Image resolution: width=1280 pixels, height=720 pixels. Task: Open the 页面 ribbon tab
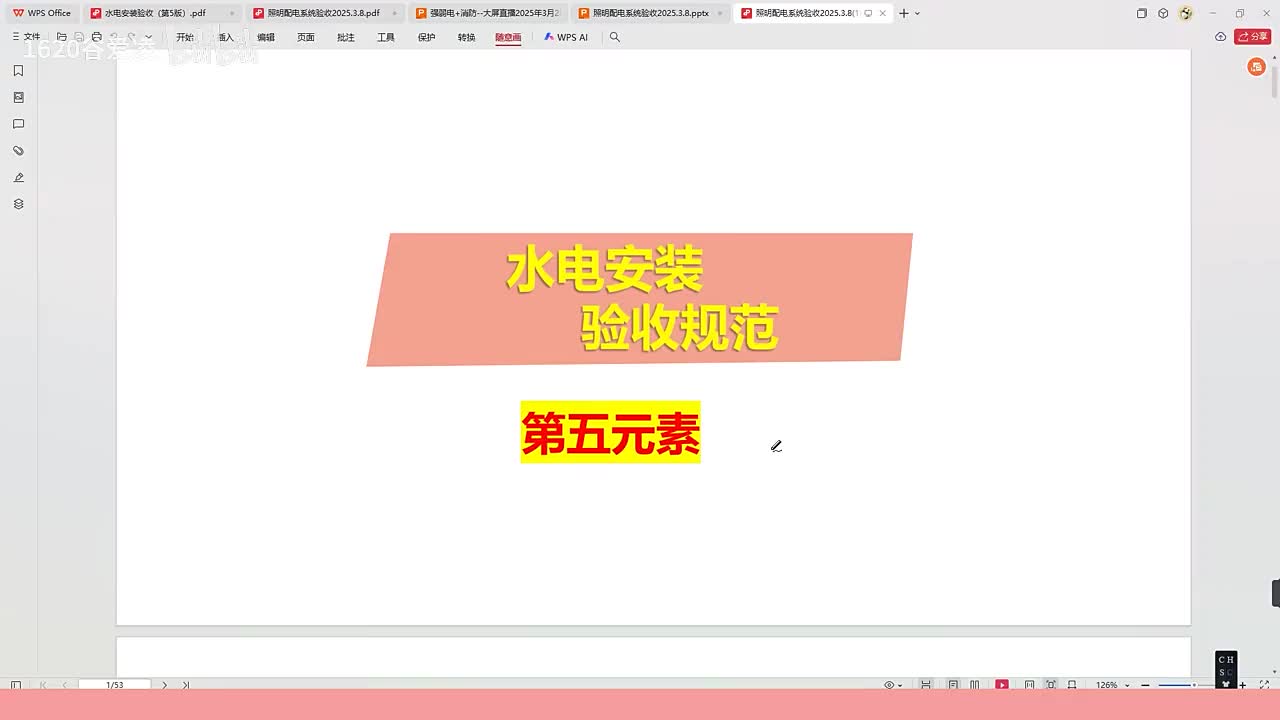point(306,37)
